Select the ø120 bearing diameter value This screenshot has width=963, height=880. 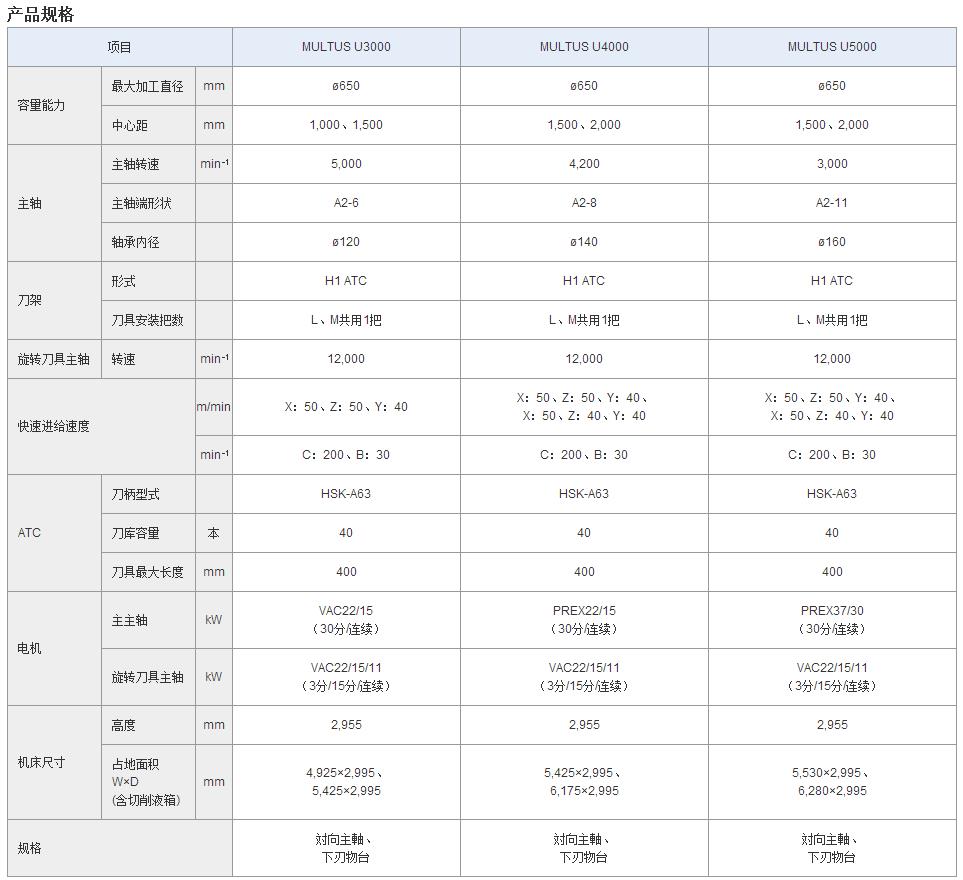[x=346, y=242]
